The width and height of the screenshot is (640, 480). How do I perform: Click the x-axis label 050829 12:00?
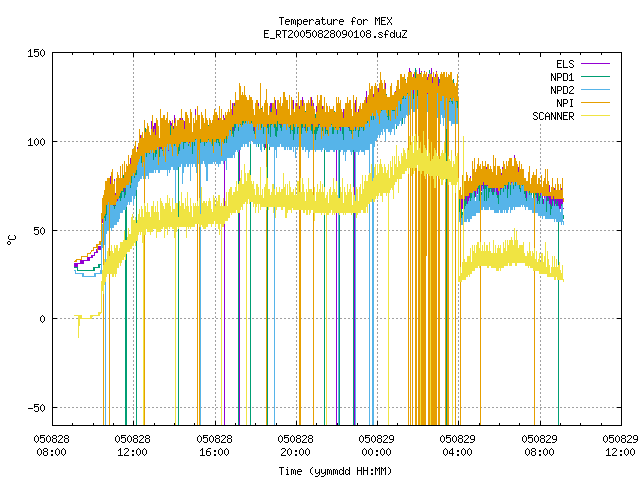tap(620, 445)
